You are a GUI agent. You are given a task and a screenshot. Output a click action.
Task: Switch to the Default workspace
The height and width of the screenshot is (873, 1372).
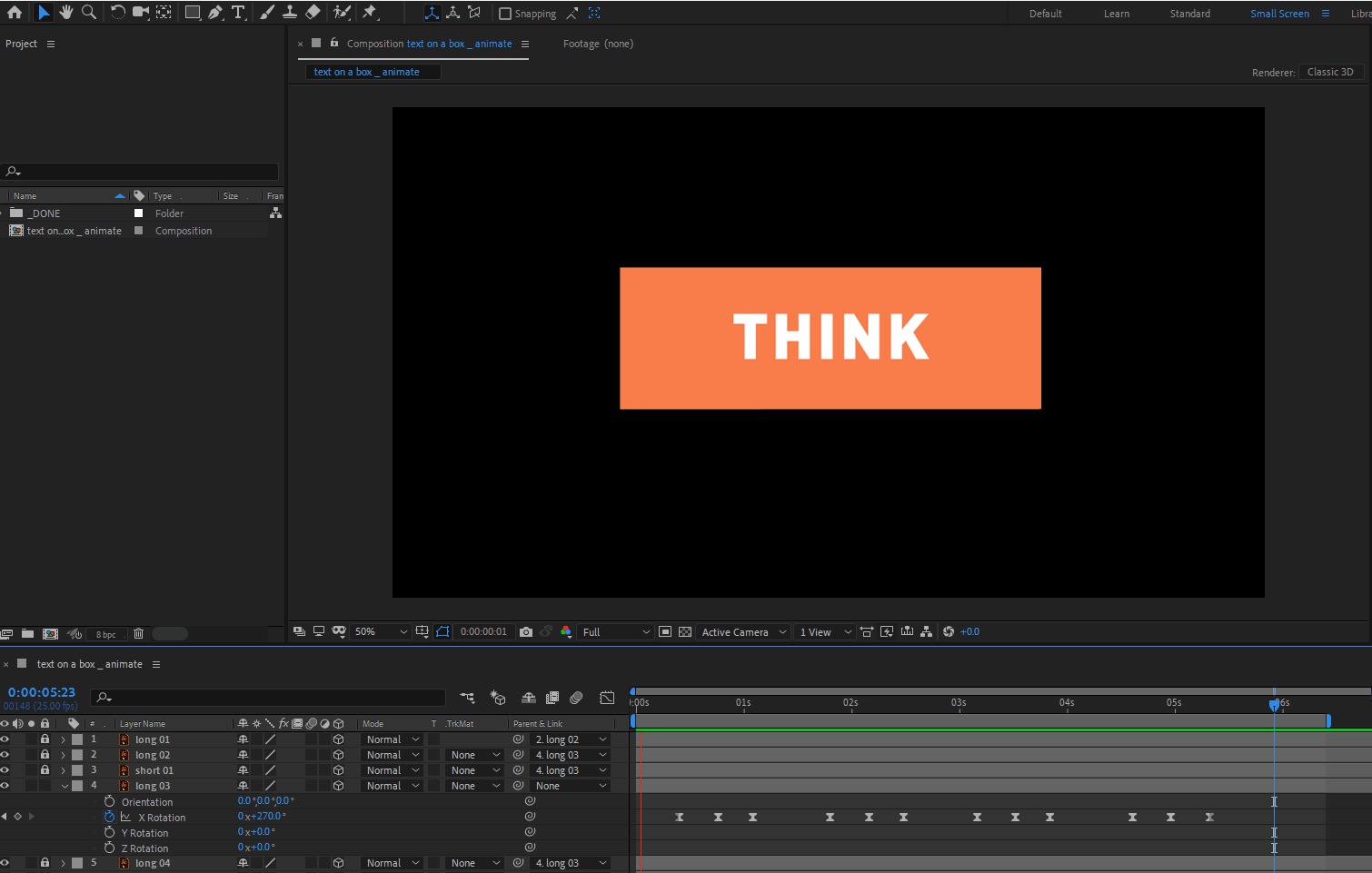point(1046,14)
